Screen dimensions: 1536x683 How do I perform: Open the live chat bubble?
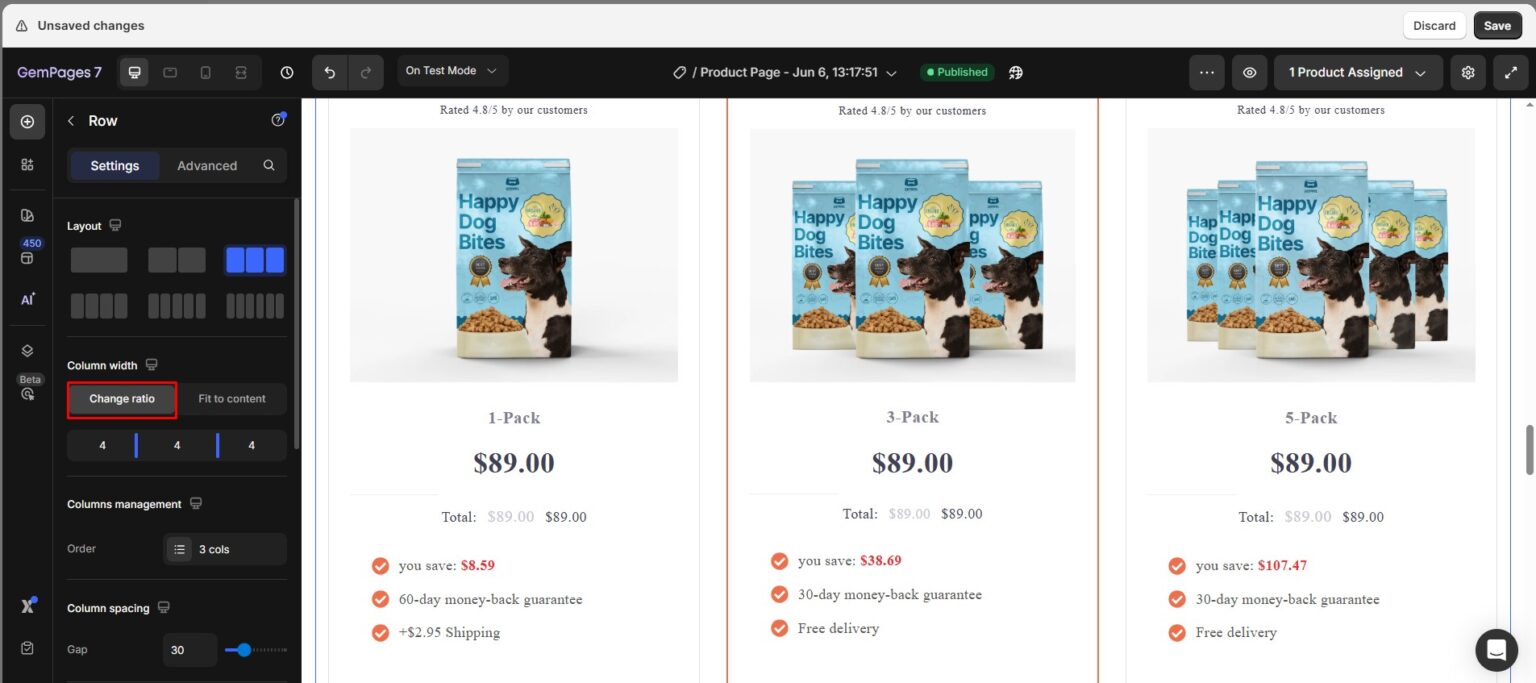click(x=1496, y=650)
